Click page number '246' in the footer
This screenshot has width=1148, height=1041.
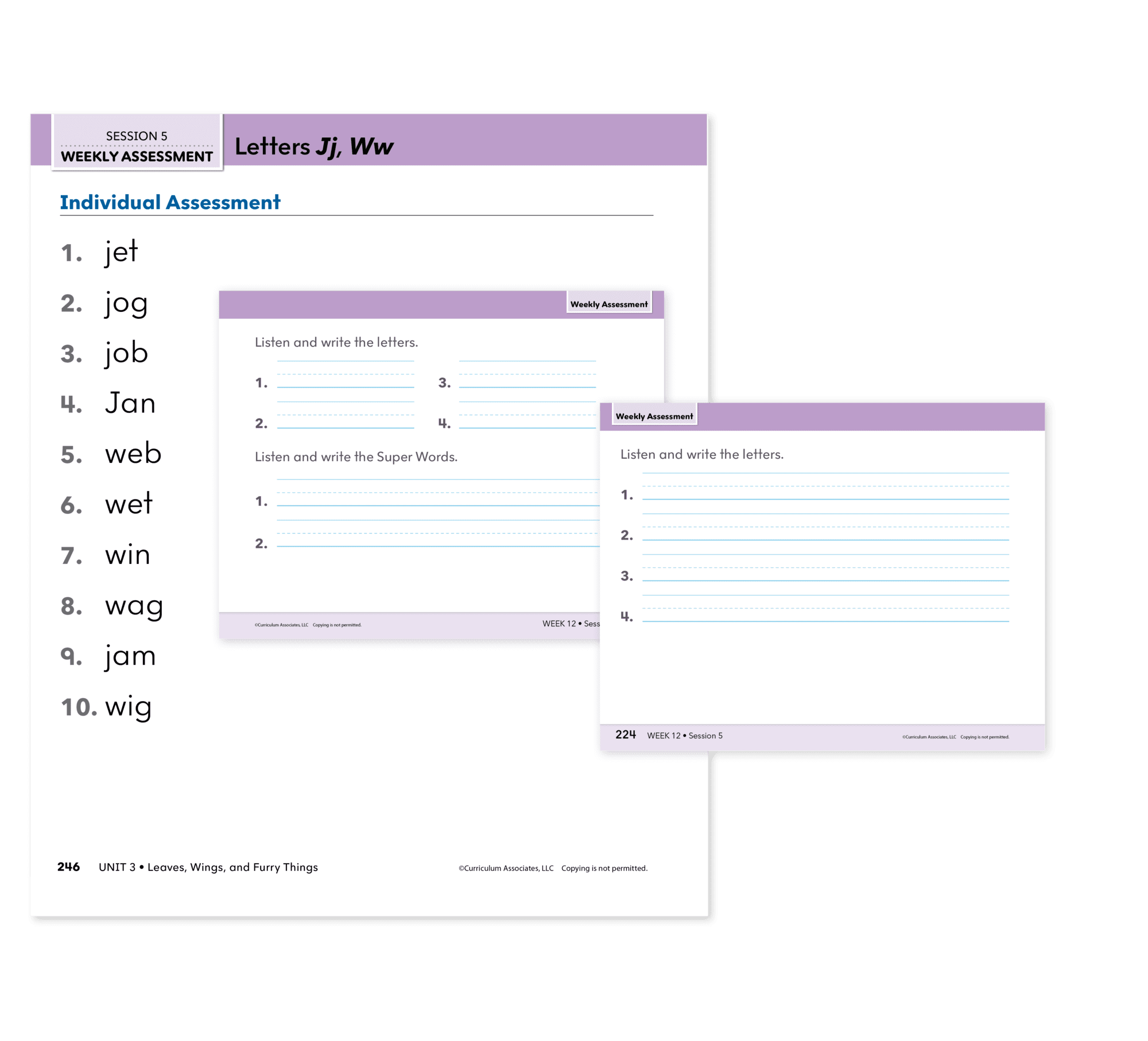(68, 867)
